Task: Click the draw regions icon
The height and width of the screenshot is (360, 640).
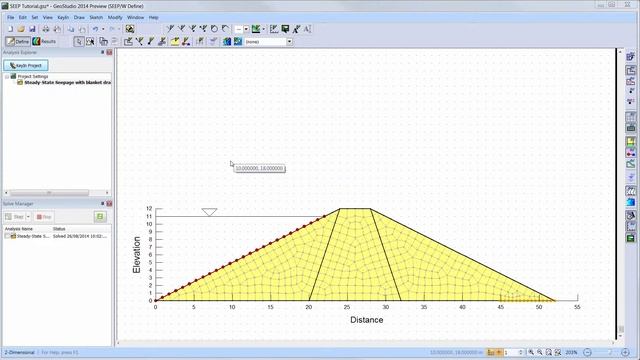Action: pyautogui.click(x=128, y=41)
